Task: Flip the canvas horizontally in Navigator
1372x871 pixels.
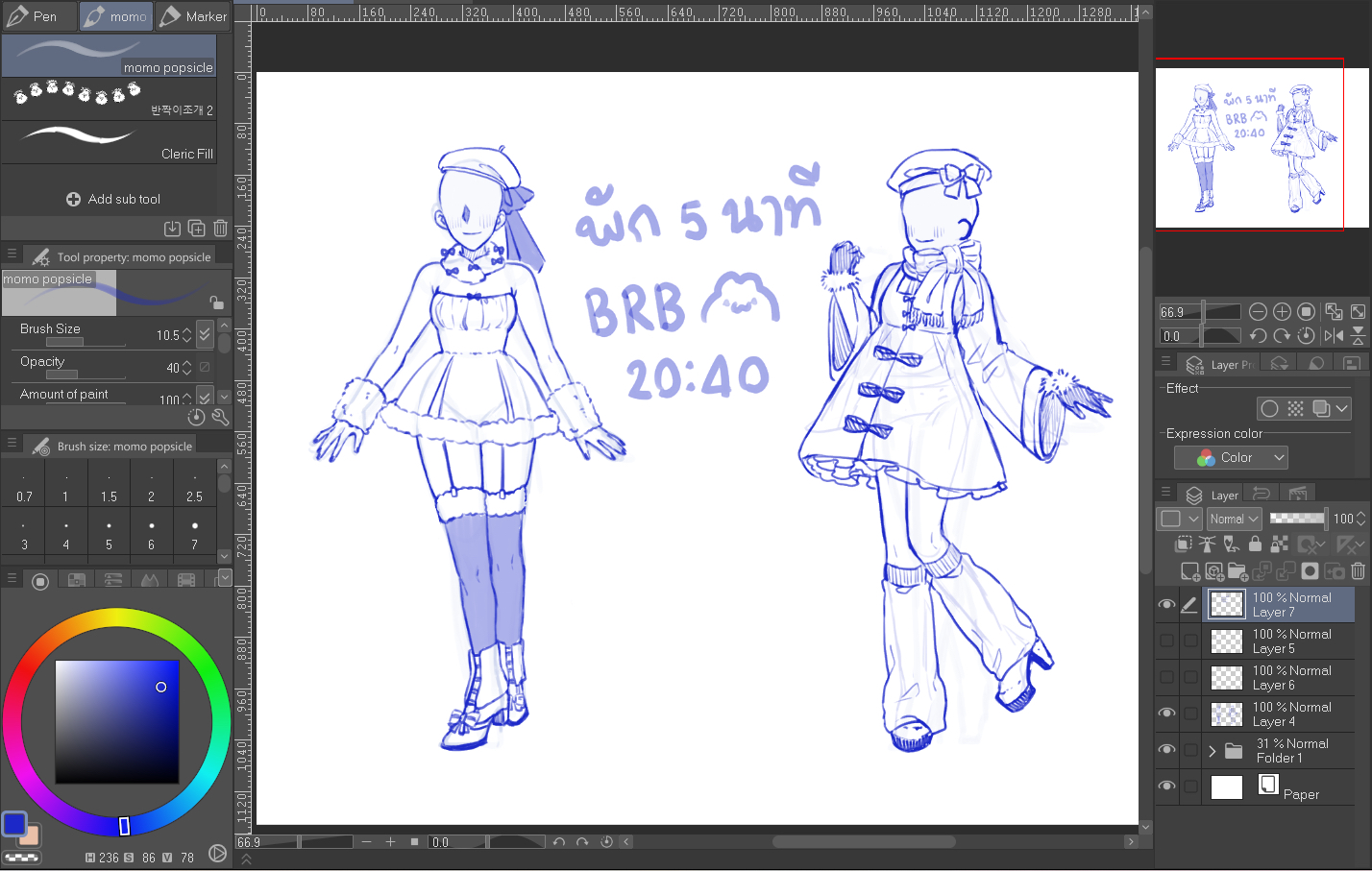Action: click(x=1334, y=336)
